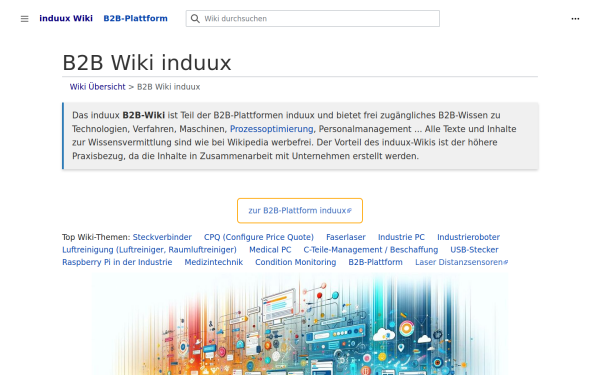Open CPQ (Configure Price Quote) topic
600x375 pixels.
point(259,237)
